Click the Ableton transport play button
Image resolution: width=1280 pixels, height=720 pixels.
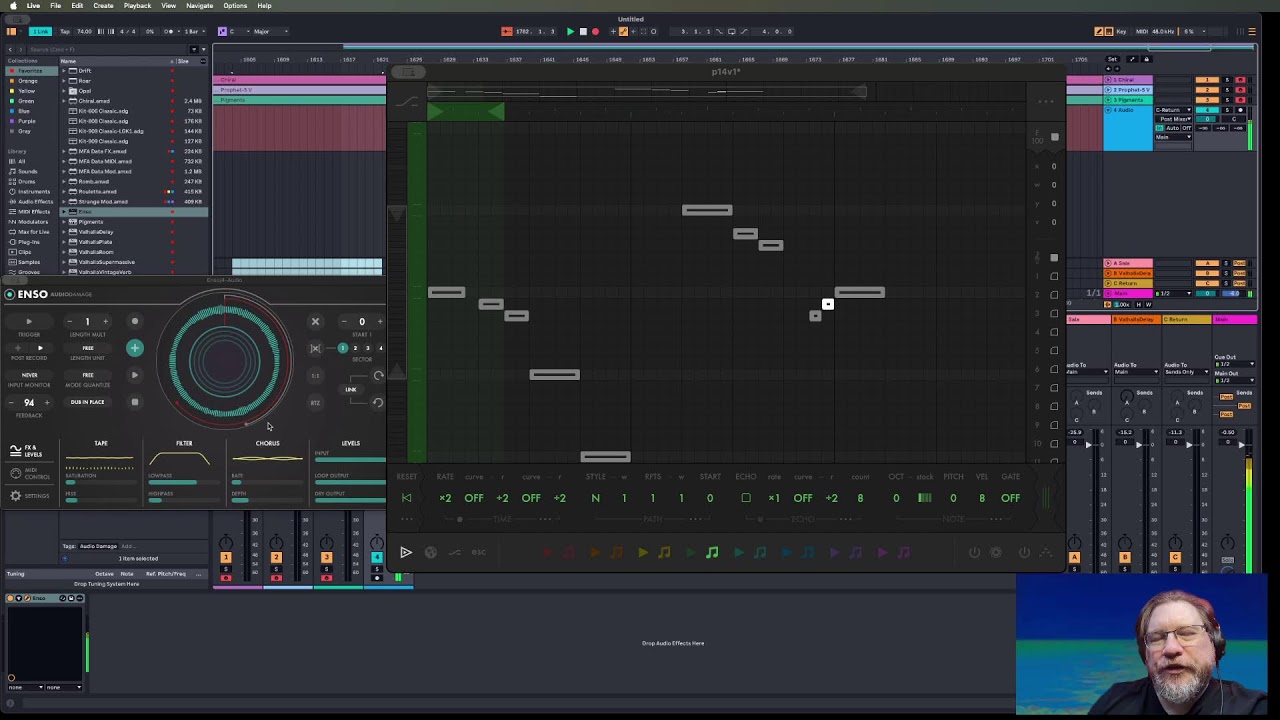click(x=570, y=31)
